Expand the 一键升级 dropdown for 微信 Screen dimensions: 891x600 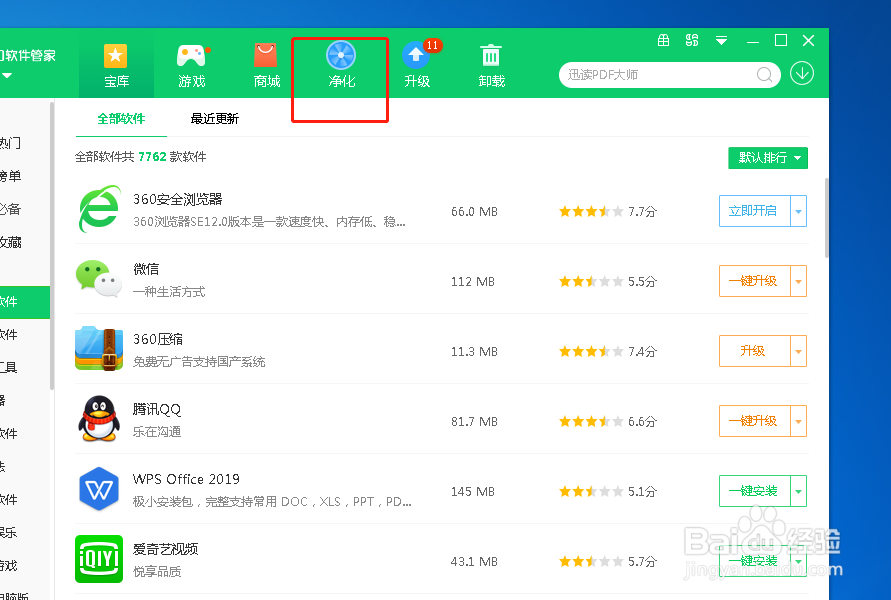coord(799,281)
